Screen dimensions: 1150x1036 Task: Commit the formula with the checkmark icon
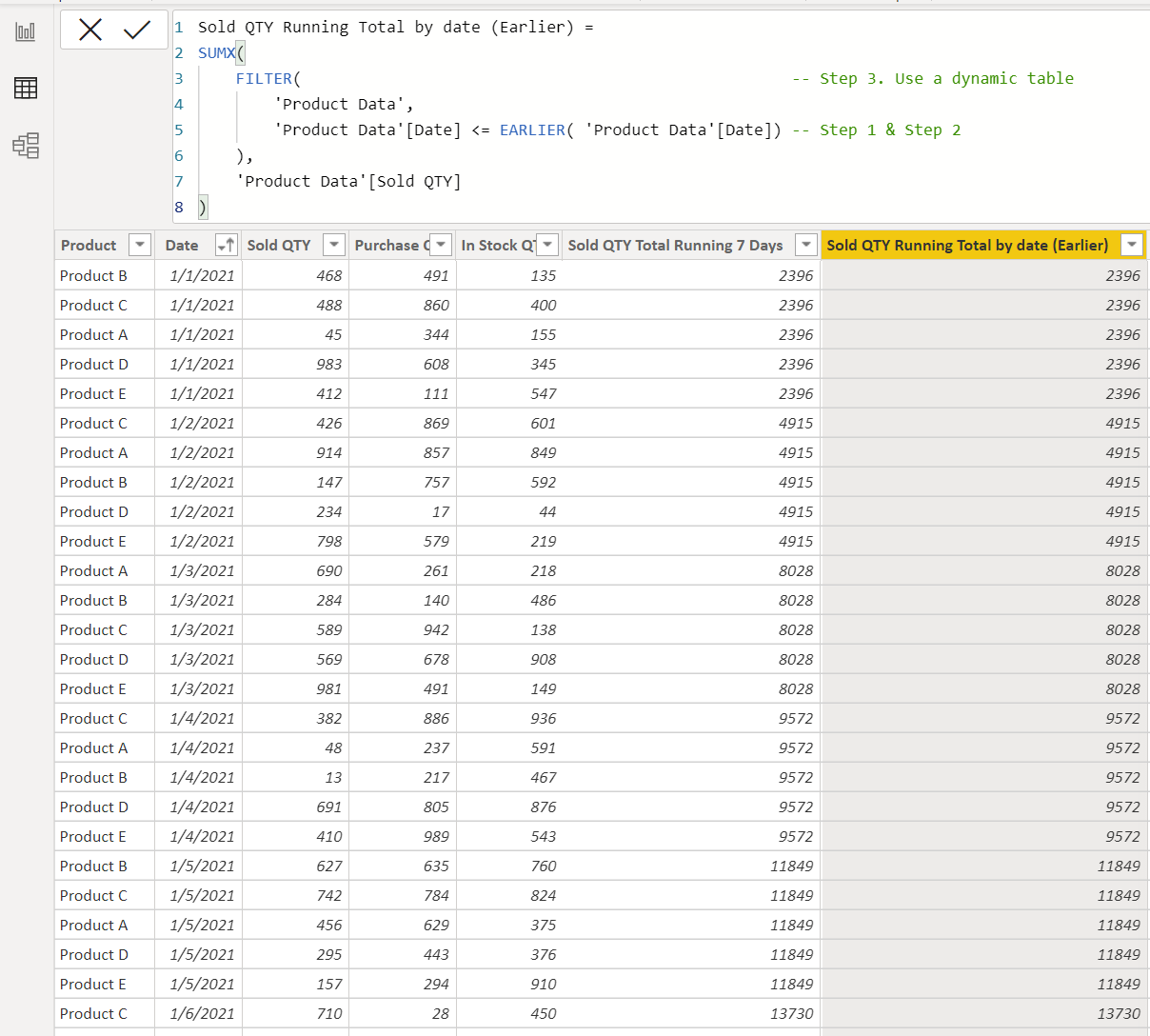pos(137,30)
